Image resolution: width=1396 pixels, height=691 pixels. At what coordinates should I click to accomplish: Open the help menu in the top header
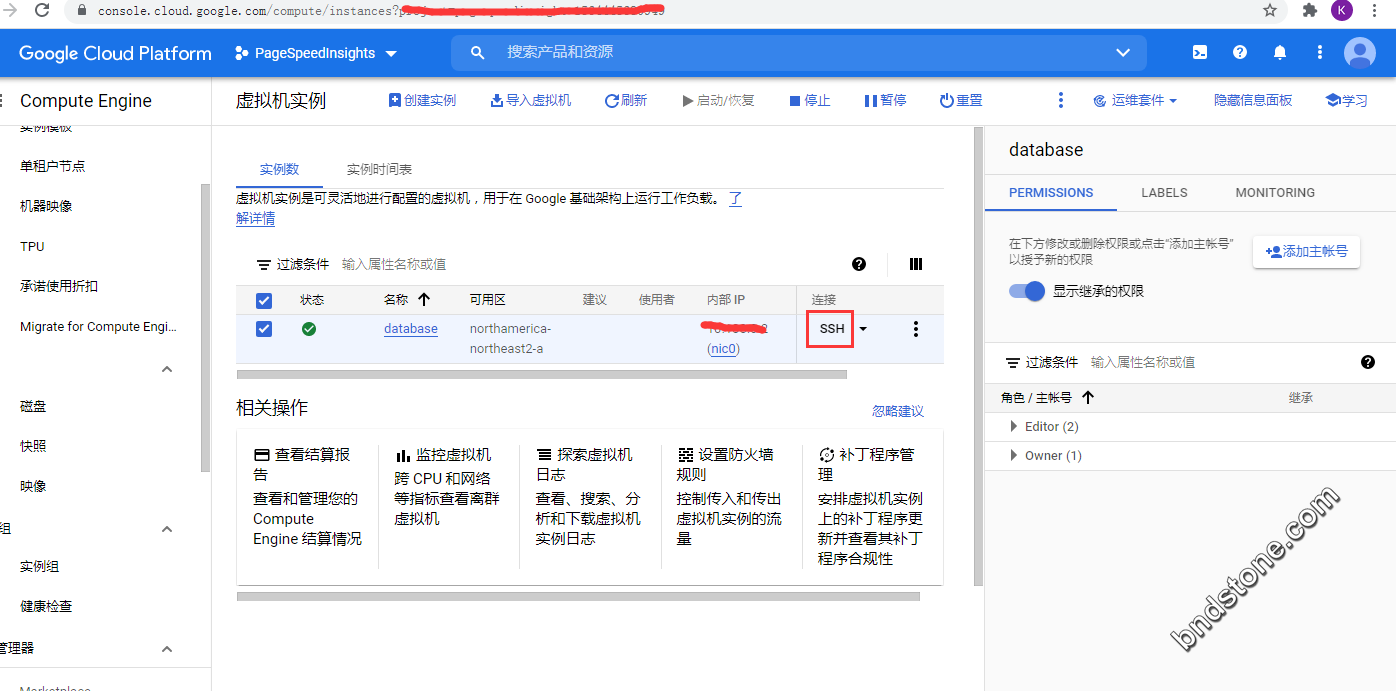(1240, 53)
